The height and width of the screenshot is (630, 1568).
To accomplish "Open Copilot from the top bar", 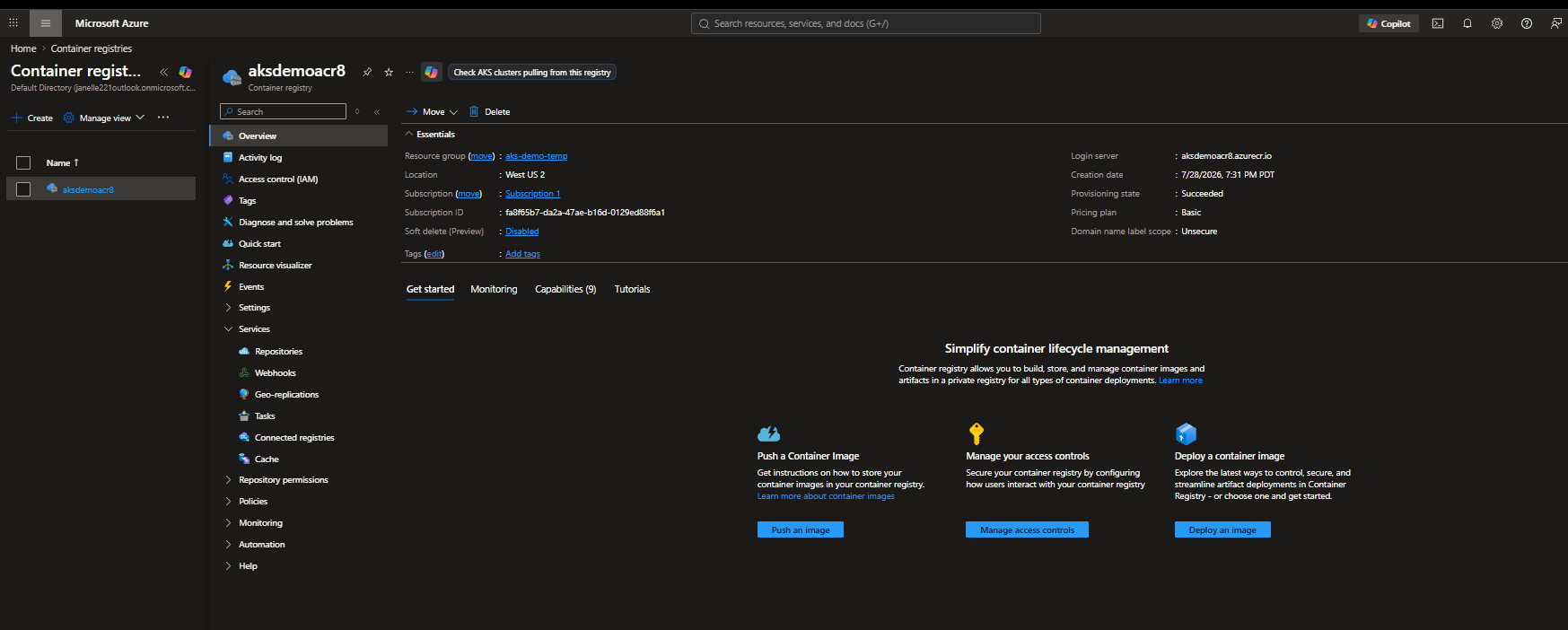I will [x=1388, y=23].
